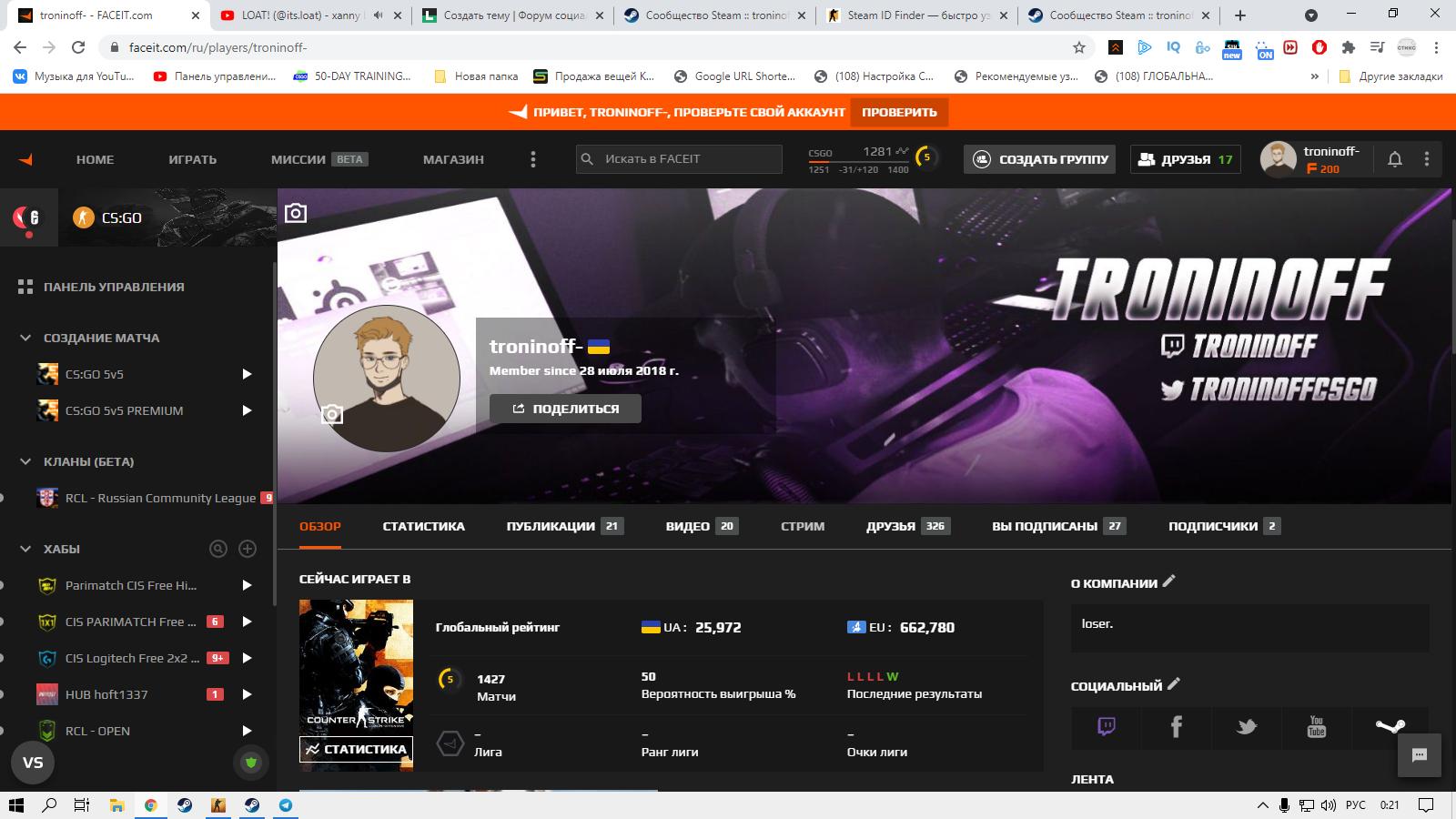This screenshot has width=1456, height=819.
Task: Open the Друзья 326 tab
Action: tap(907, 526)
